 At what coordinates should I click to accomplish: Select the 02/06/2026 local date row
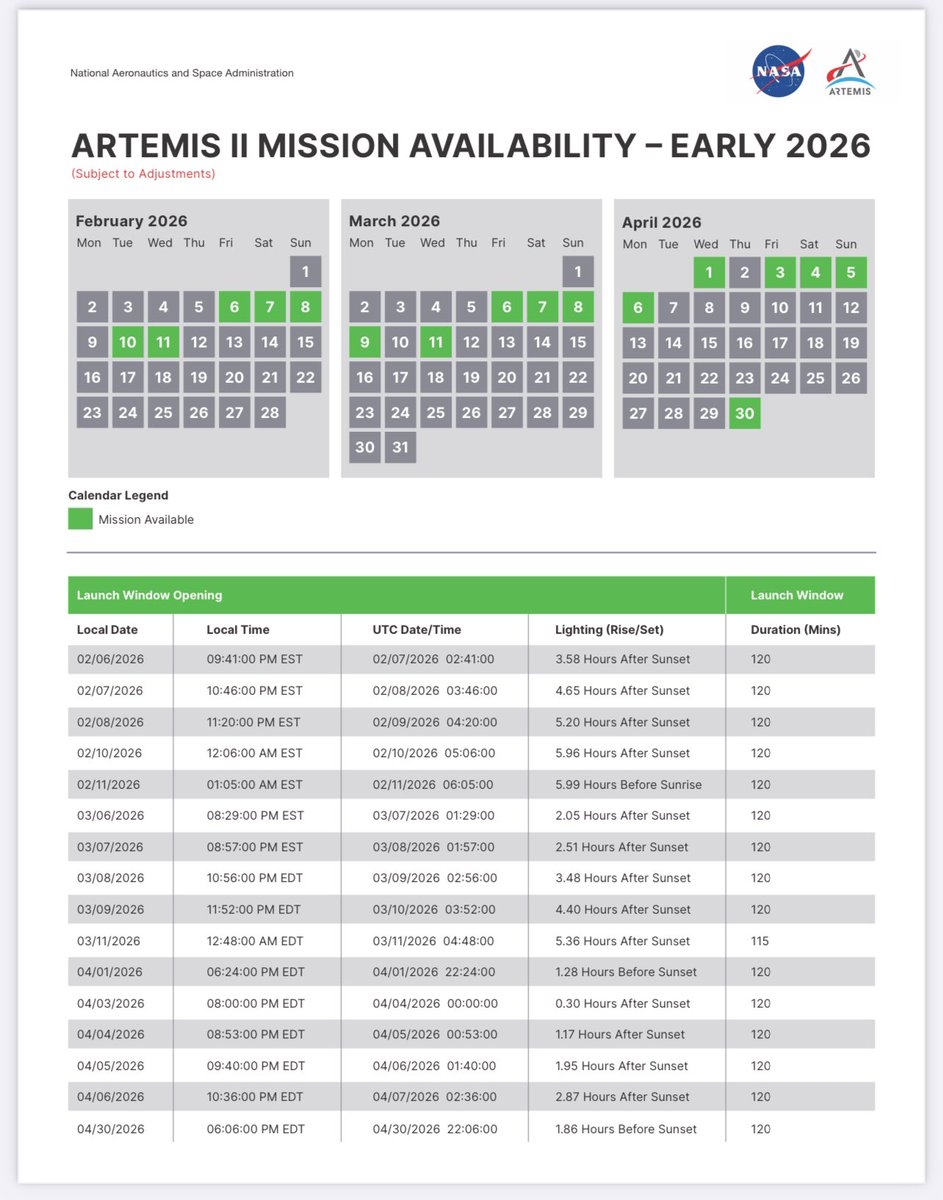tap(110, 660)
